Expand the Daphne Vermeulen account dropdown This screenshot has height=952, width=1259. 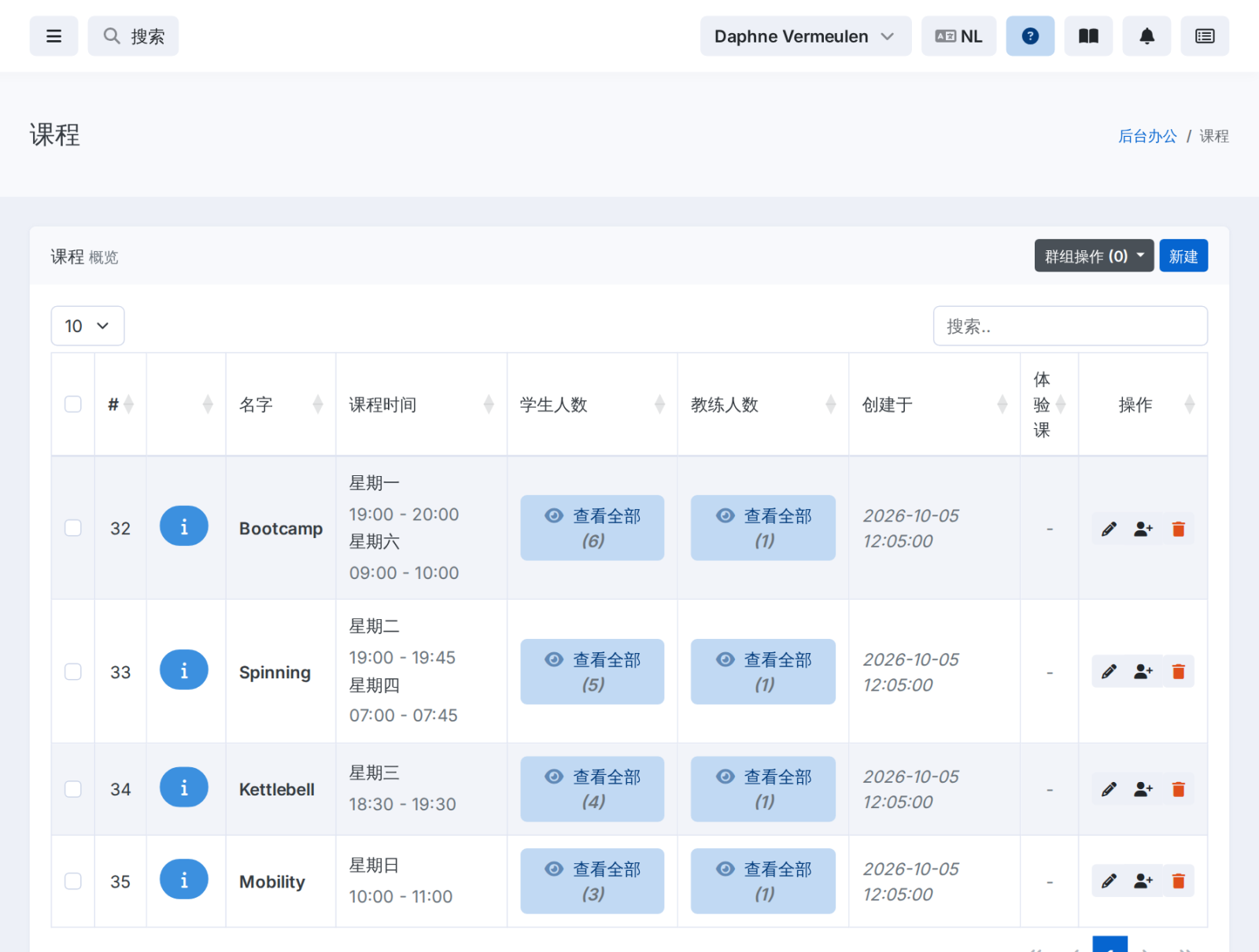(x=806, y=36)
